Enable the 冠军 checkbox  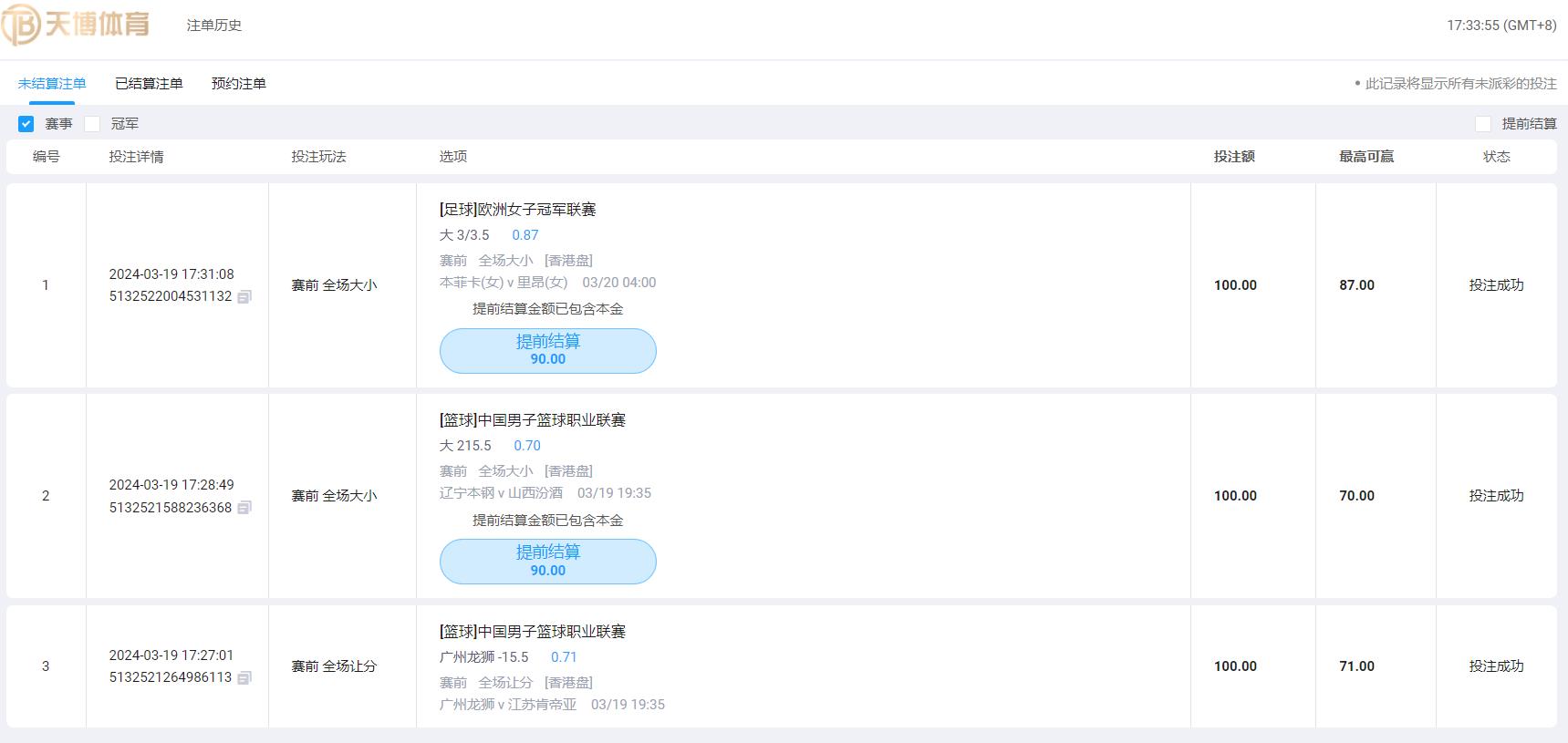pos(92,124)
